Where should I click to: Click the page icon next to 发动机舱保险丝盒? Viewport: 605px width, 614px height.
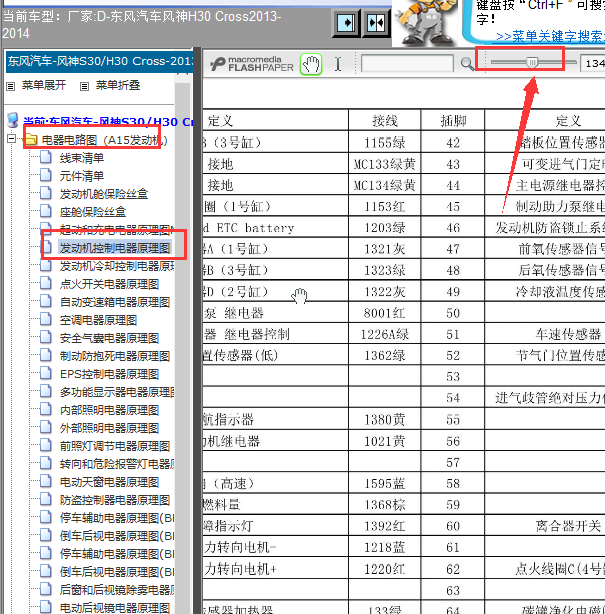click(x=46, y=193)
